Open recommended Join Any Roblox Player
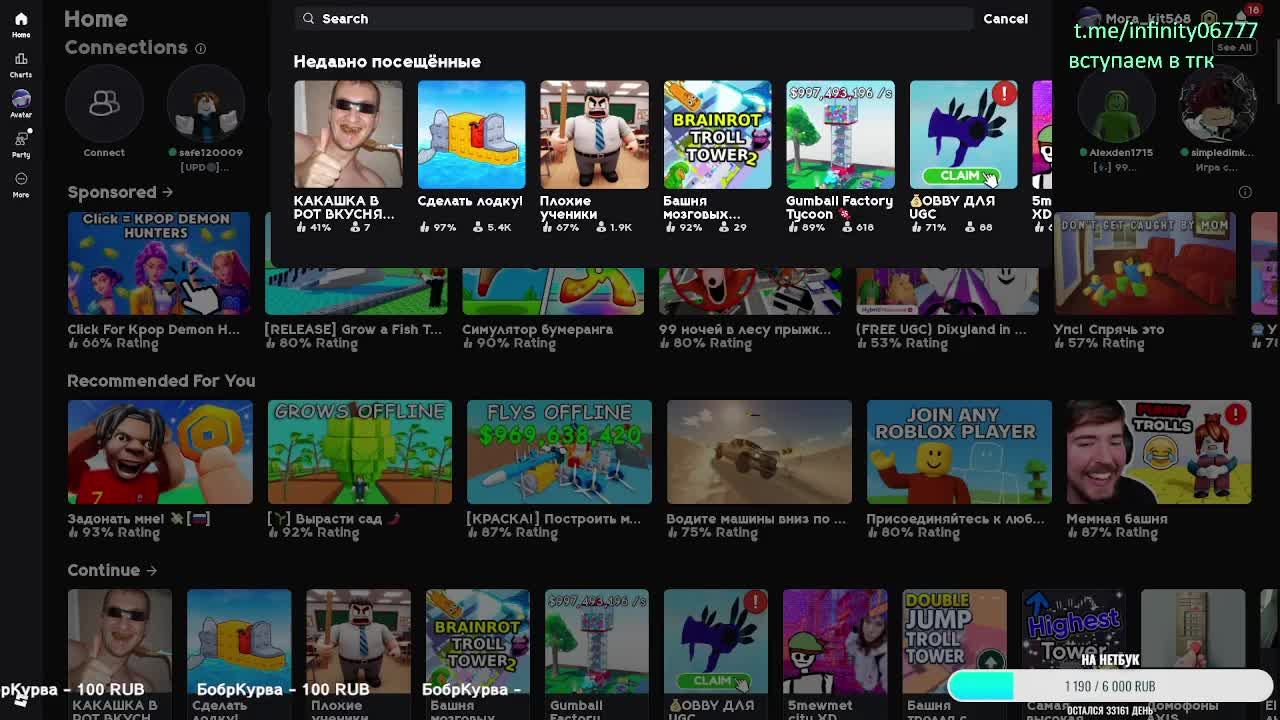 [959, 452]
